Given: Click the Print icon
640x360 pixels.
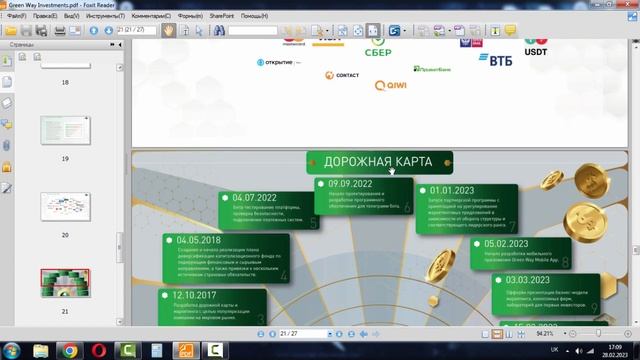Looking at the screenshot, I should tap(60, 31).
